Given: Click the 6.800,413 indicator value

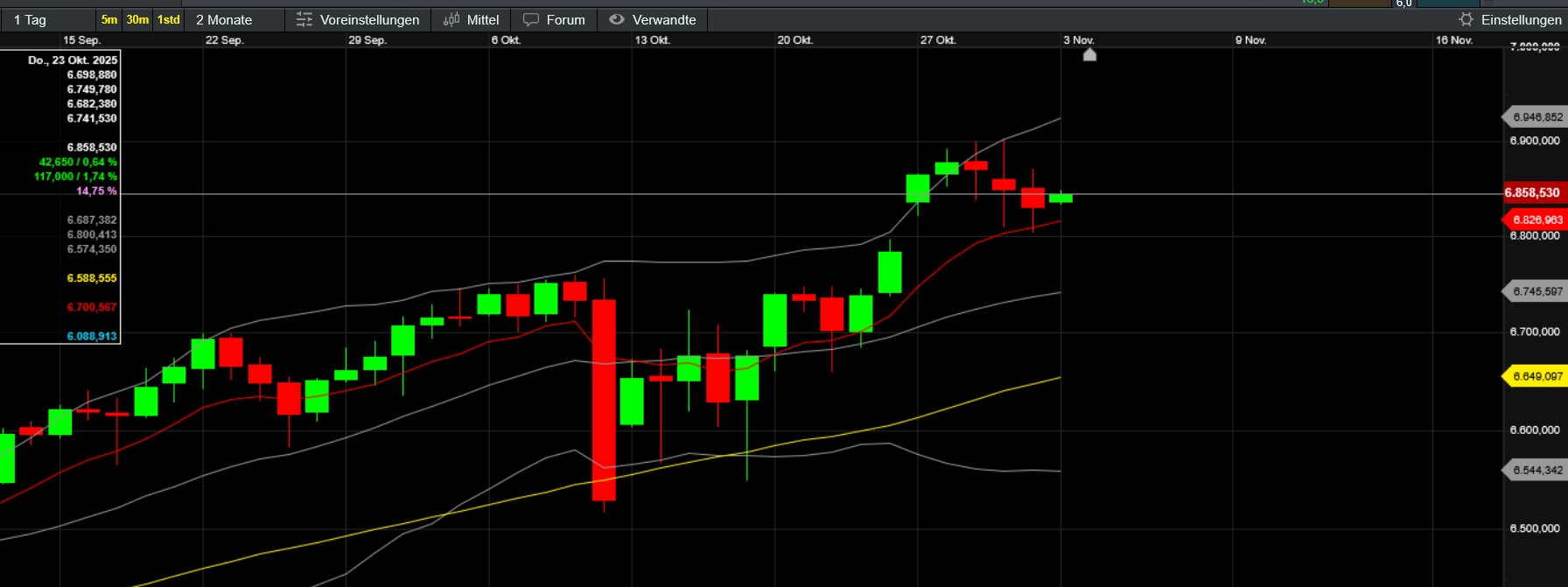Looking at the screenshot, I should [92, 234].
